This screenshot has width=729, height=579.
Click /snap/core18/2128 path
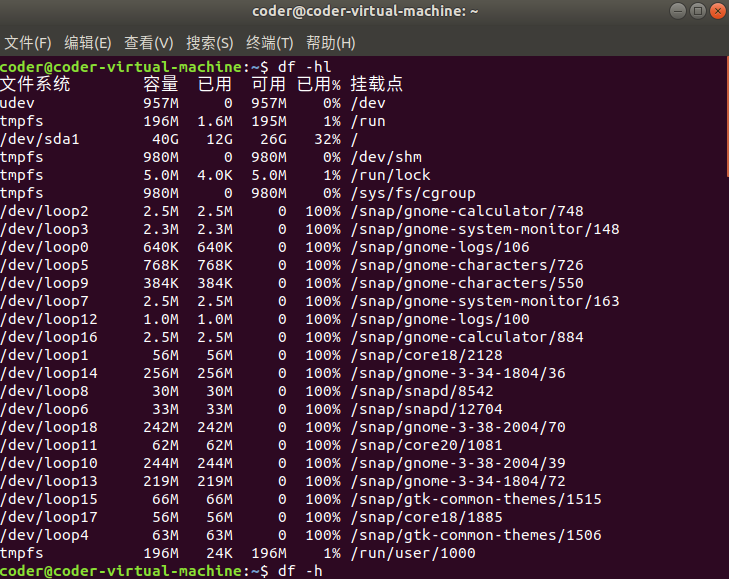(427, 355)
